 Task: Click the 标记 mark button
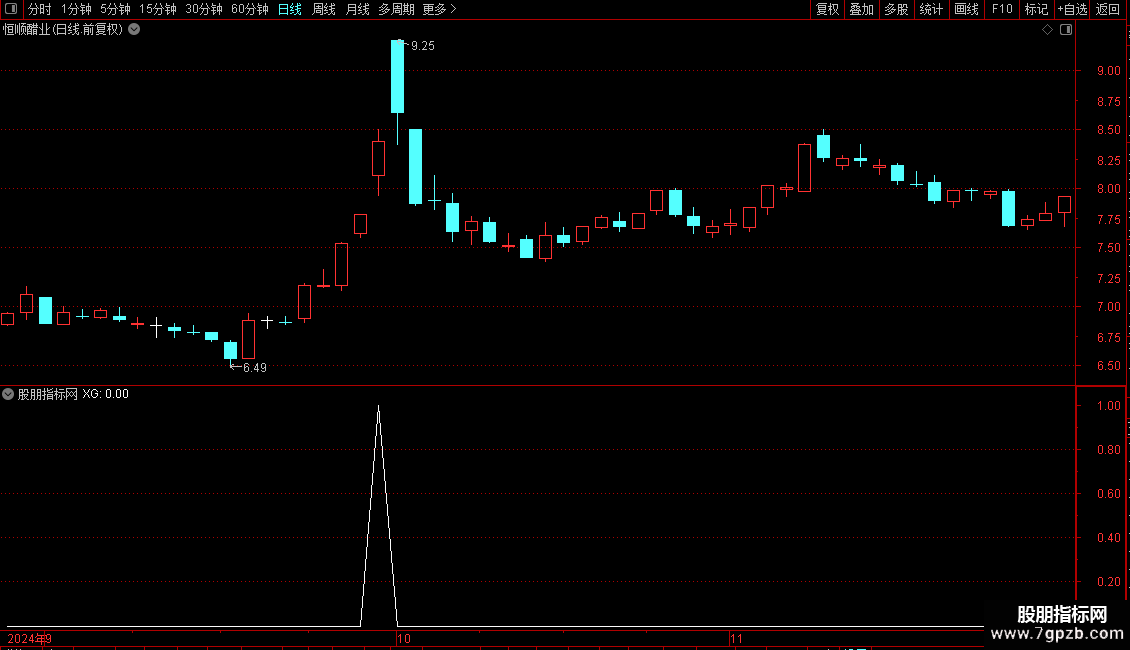pyautogui.click(x=1036, y=9)
